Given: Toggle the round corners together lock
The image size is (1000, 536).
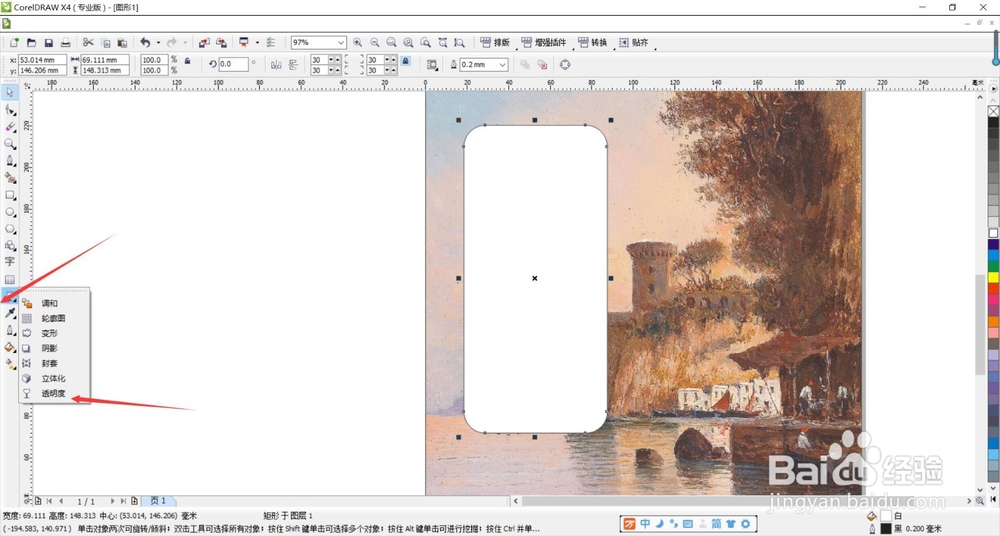Looking at the screenshot, I should pyautogui.click(x=406, y=62).
